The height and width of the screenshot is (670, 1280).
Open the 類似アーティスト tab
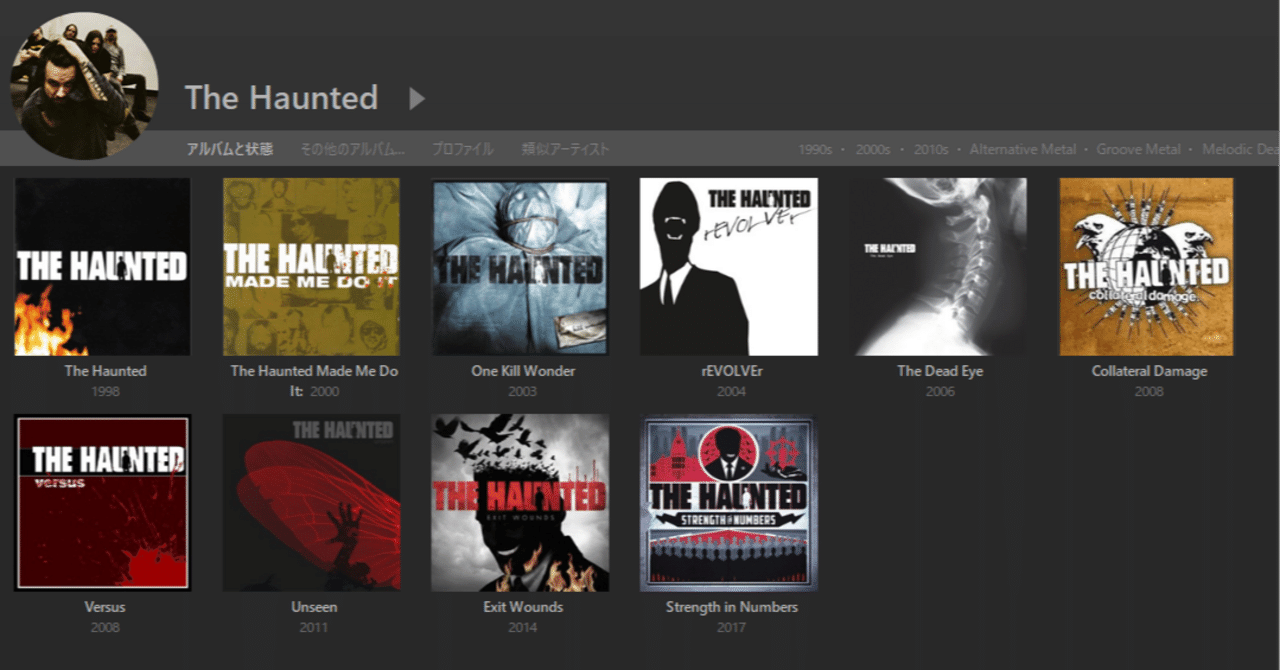pos(565,149)
